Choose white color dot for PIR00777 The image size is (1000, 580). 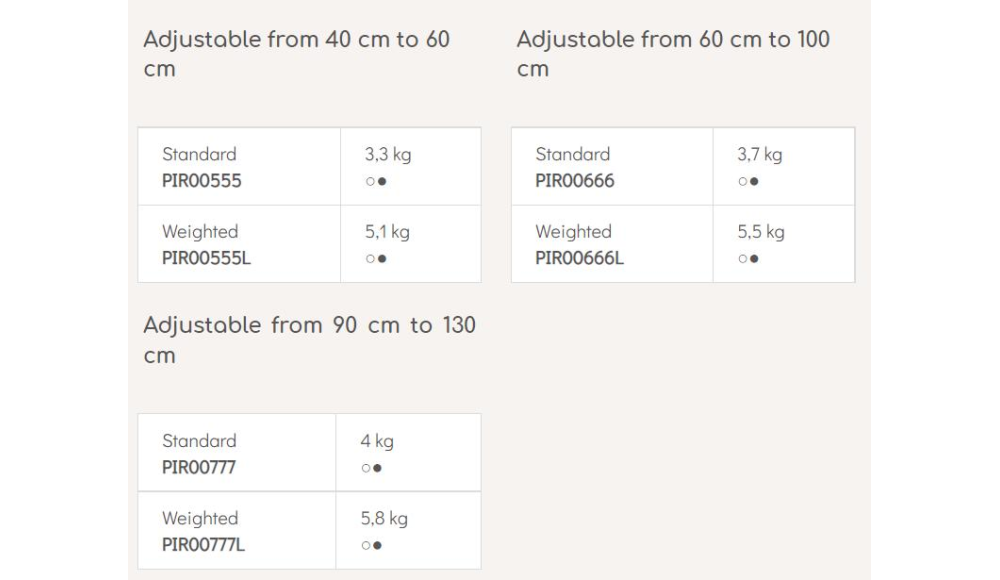pos(365,468)
